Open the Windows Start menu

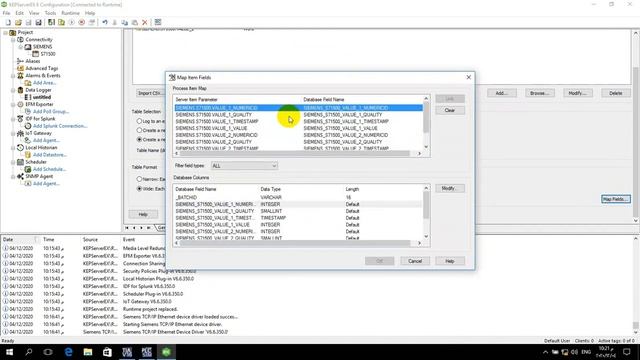pyautogui.click(x=9, y=352)
